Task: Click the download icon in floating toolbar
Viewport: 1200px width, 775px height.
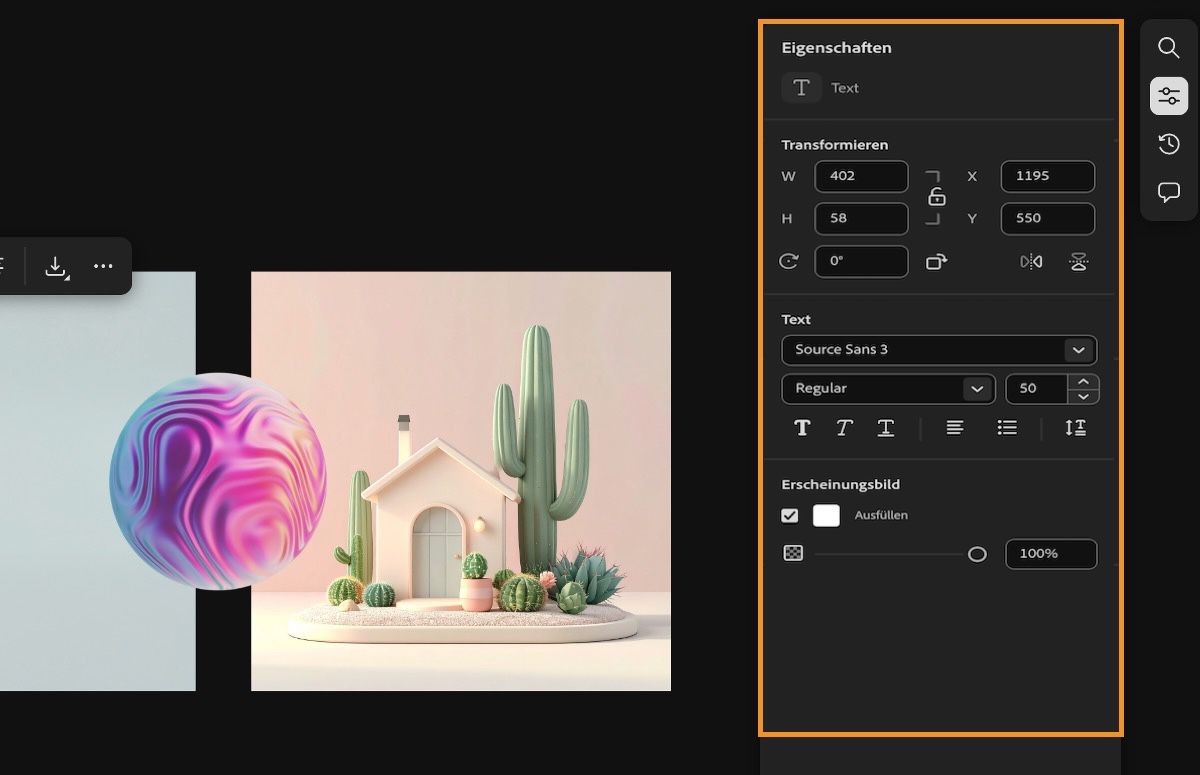Action: pos(56,266)
